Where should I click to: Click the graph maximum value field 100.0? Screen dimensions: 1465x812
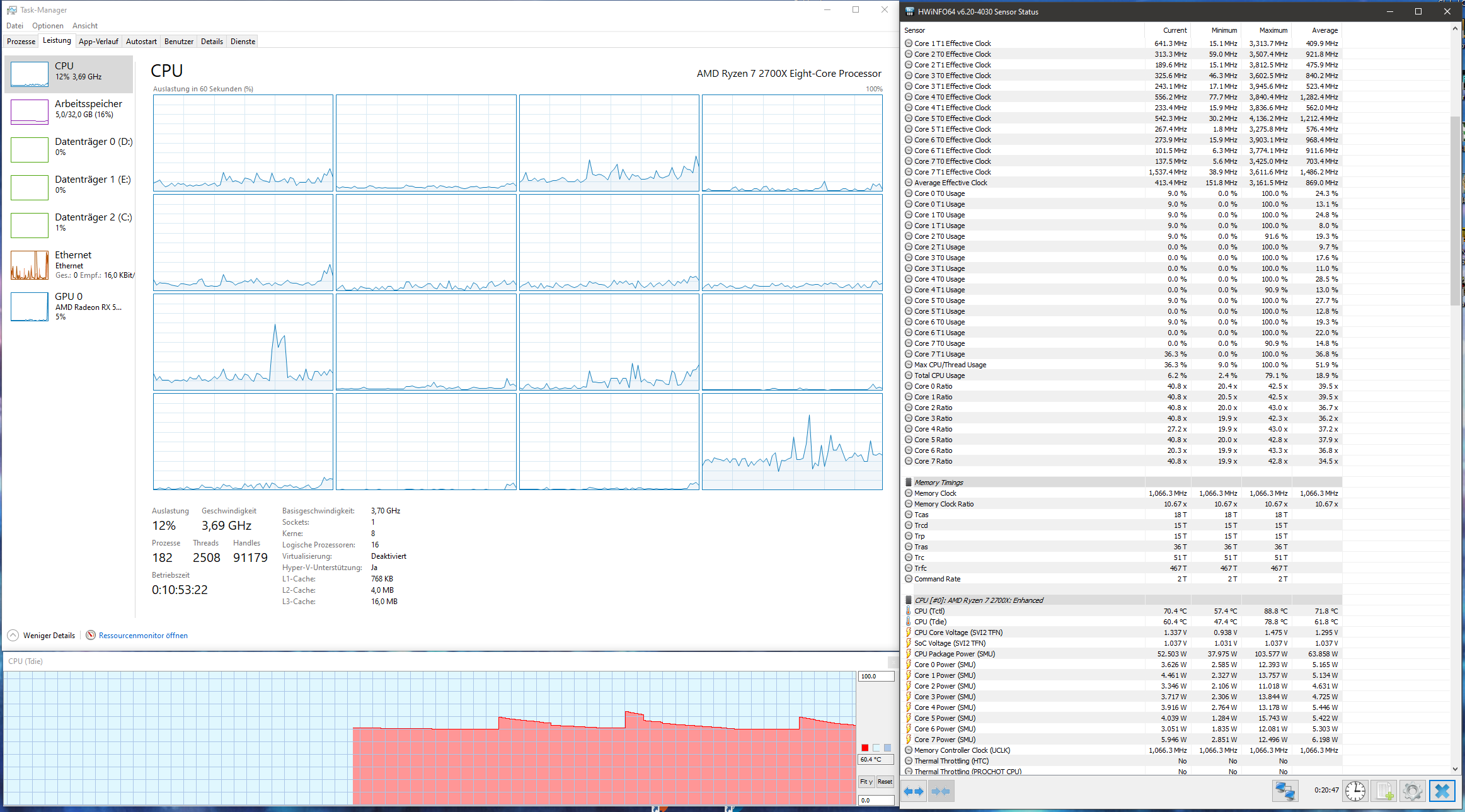click(876, 676)
